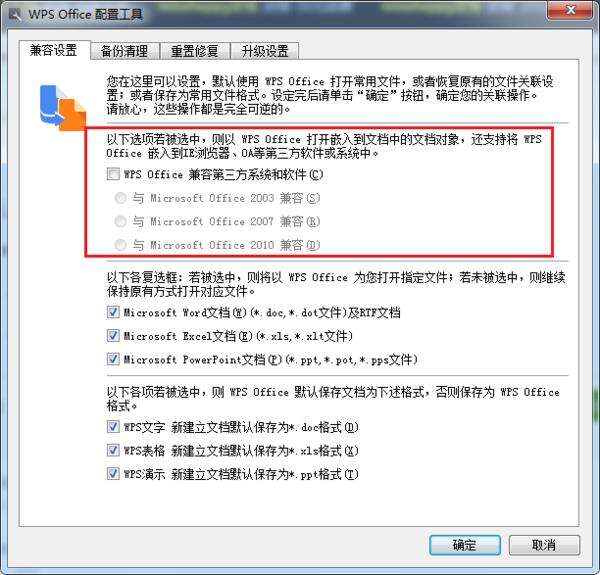Click the 取消 button
600x575 pixels.
point(544,545)
